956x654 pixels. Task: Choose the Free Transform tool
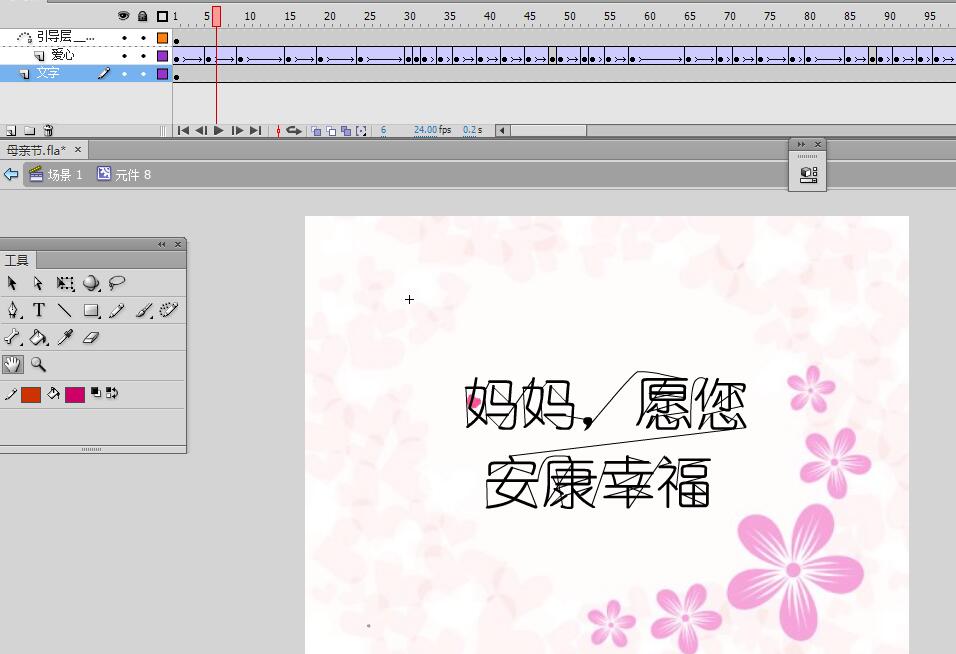click(x=65, y=284)
